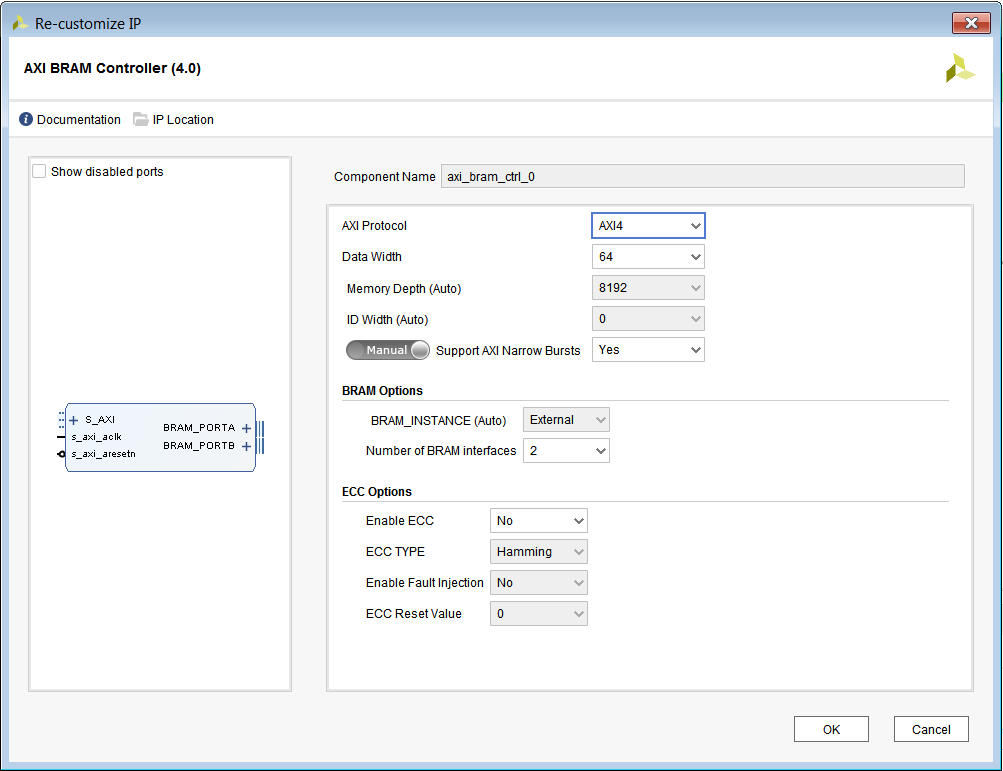
Task: Open Support AXI Narrow Bursts dropdown
Action: coord(648,350)
